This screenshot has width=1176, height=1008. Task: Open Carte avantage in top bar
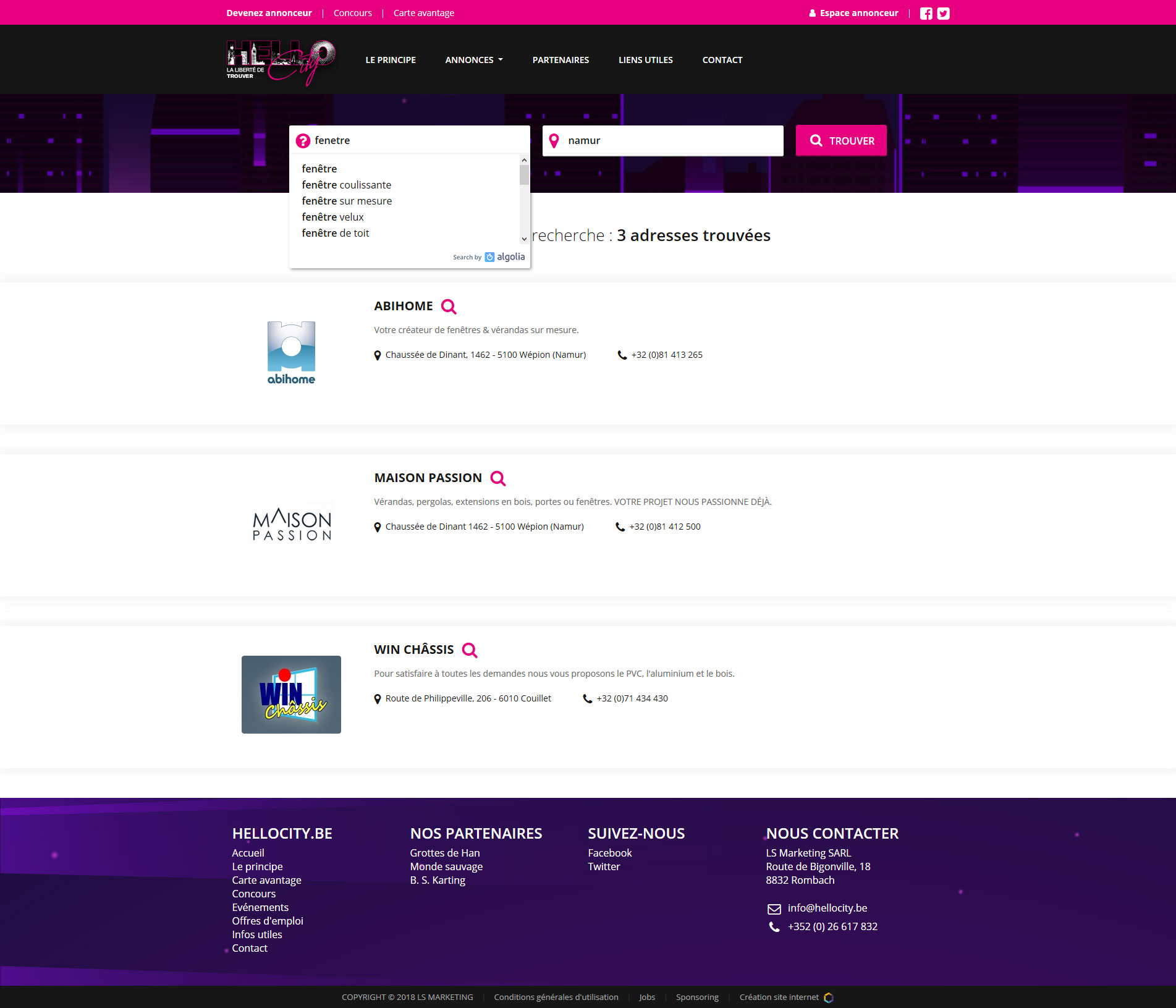(x=424, y=13)
